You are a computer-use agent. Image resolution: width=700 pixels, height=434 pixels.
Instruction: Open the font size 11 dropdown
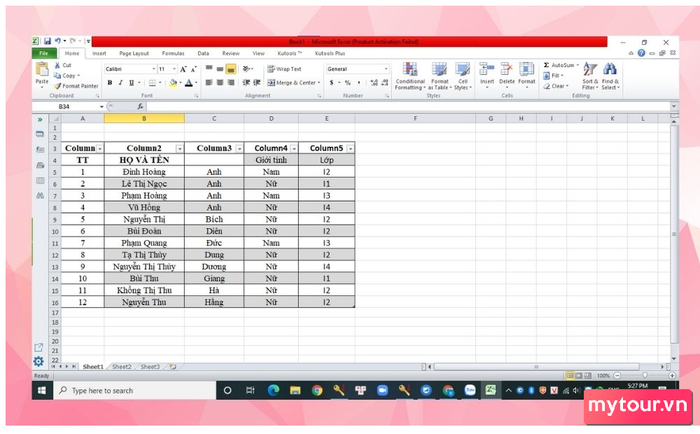point(174,69)
